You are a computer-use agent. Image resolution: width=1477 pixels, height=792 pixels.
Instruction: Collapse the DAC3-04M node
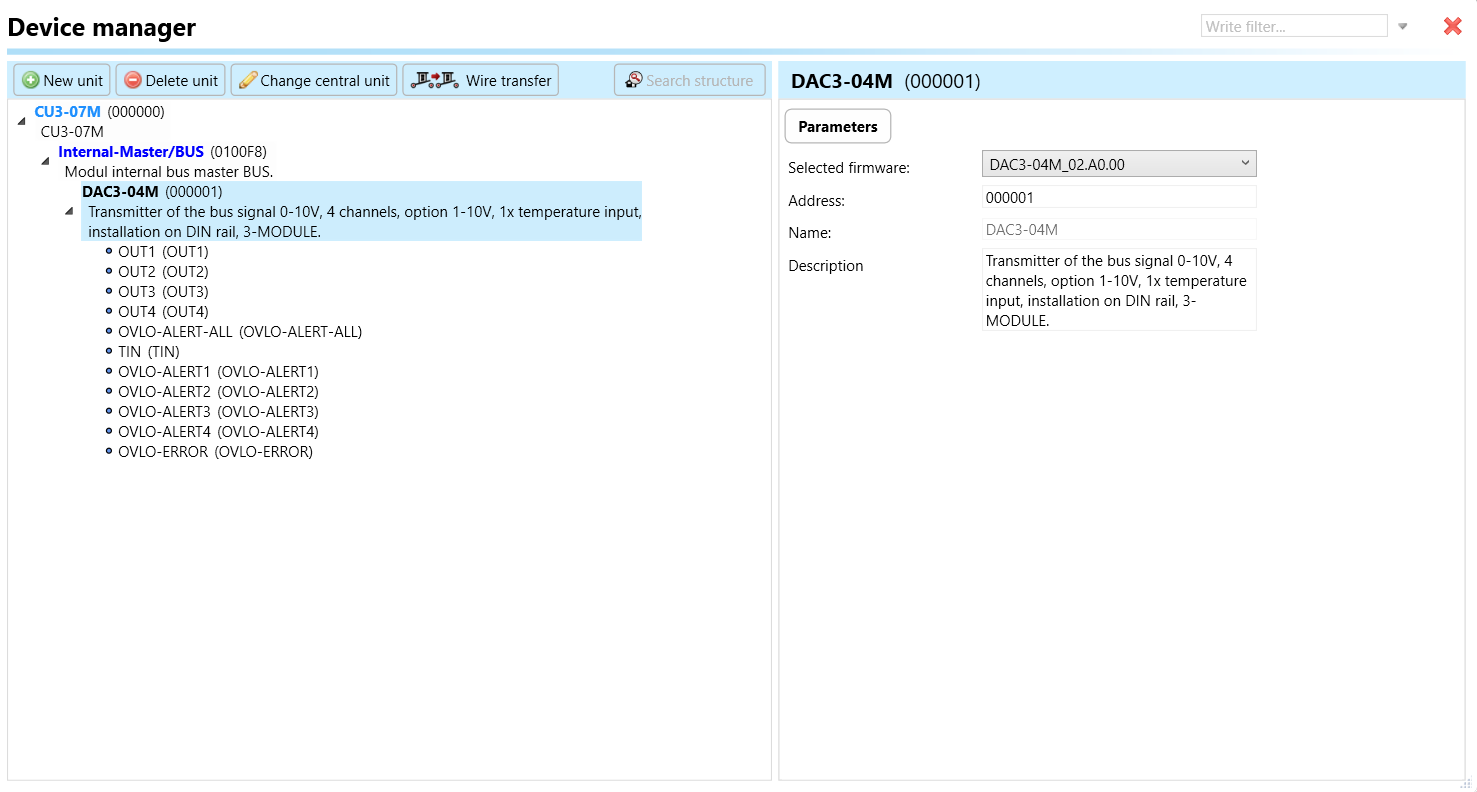click(69, 211)
